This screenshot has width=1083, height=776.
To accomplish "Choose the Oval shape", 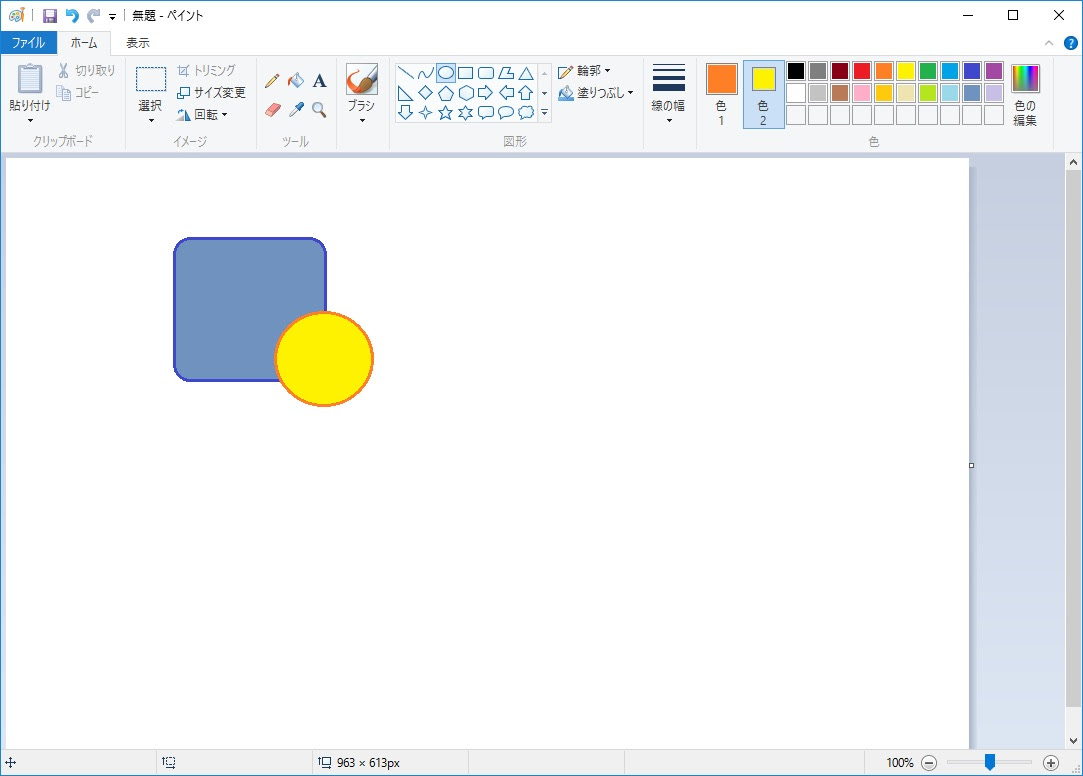I will 445,72.
